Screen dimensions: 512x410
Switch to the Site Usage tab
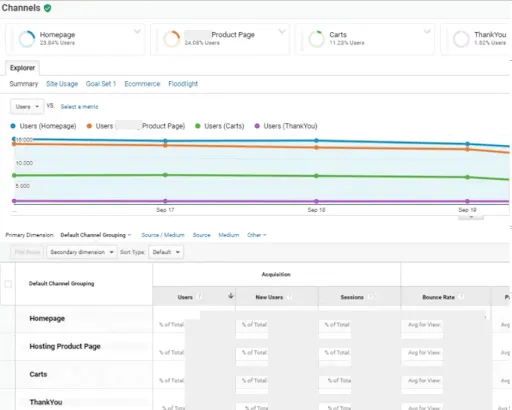pyautogui.click(x=62, y=84)
